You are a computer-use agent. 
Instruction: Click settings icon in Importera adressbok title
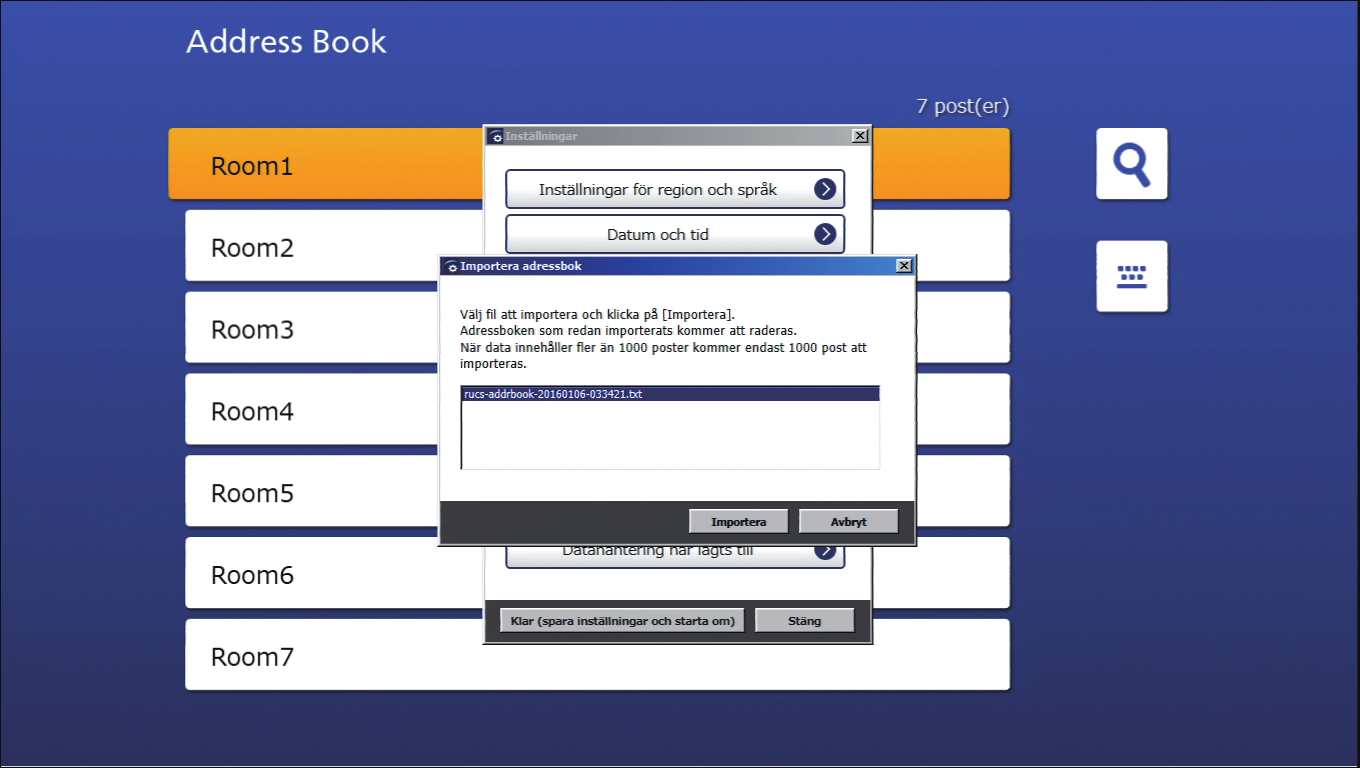(x=451, y=267)
